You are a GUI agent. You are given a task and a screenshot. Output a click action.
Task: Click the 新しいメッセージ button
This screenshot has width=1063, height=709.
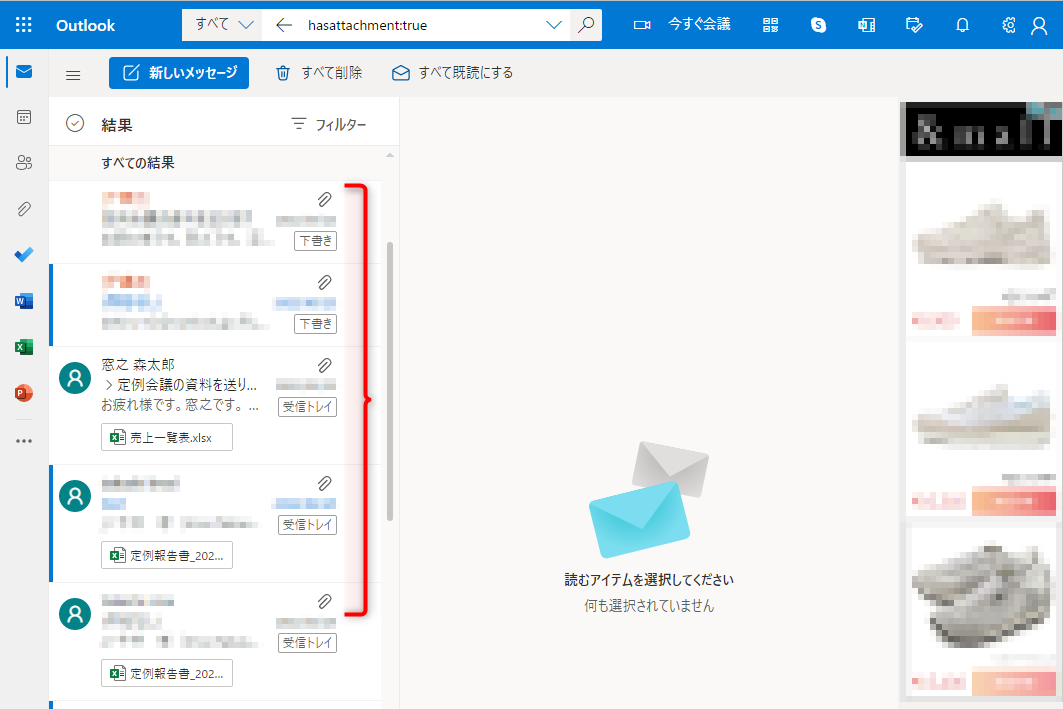(x=179, y=73)
